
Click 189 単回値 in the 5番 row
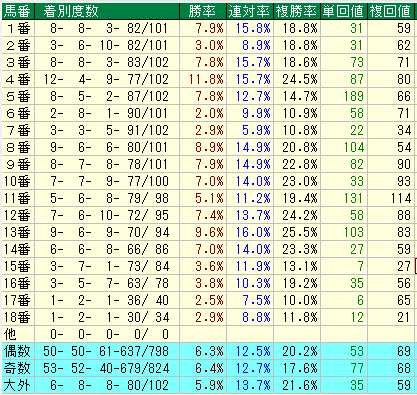click(353, 96)
